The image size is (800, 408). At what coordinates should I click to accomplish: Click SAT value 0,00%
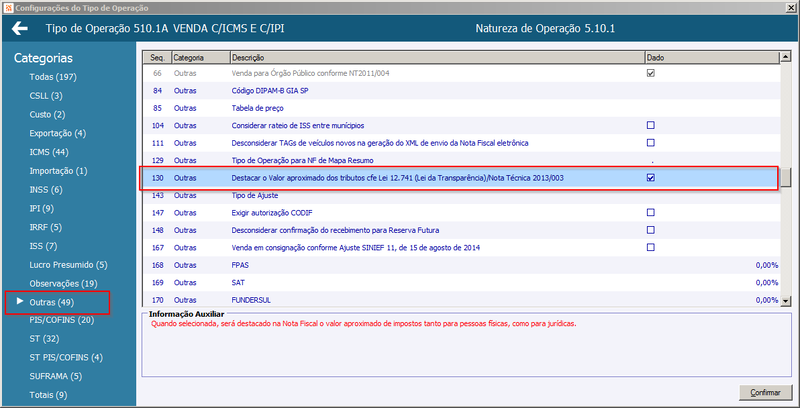point(767,283)
